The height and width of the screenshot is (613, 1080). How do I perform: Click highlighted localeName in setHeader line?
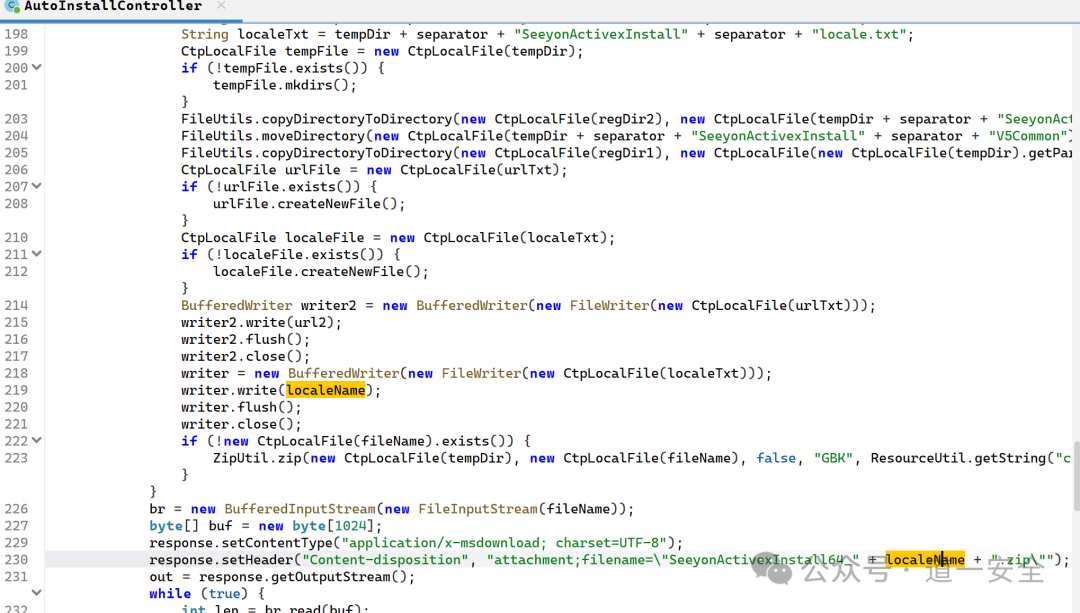925,559
